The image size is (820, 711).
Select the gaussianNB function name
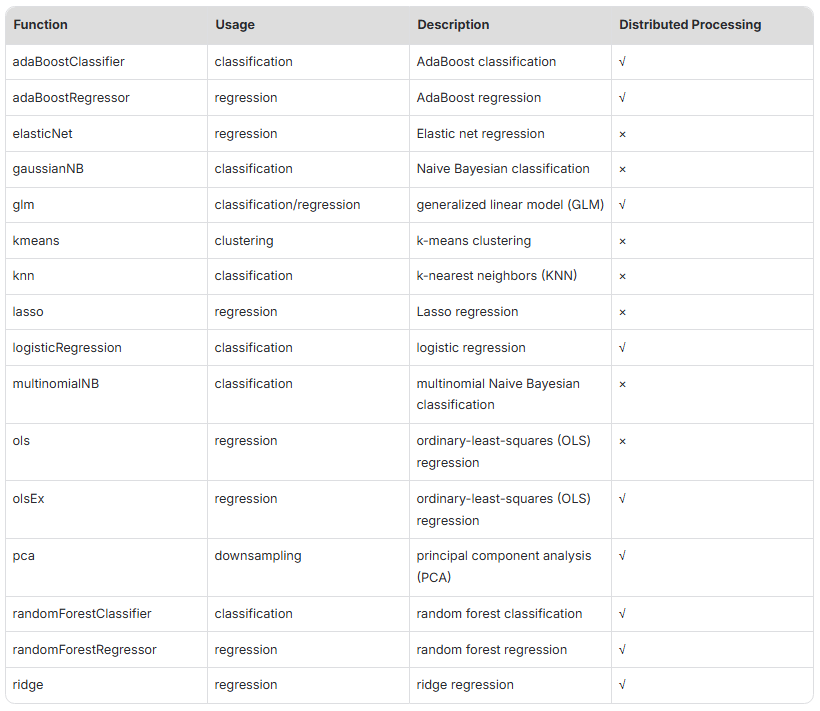pyautogui.click(x=48, y=169)
